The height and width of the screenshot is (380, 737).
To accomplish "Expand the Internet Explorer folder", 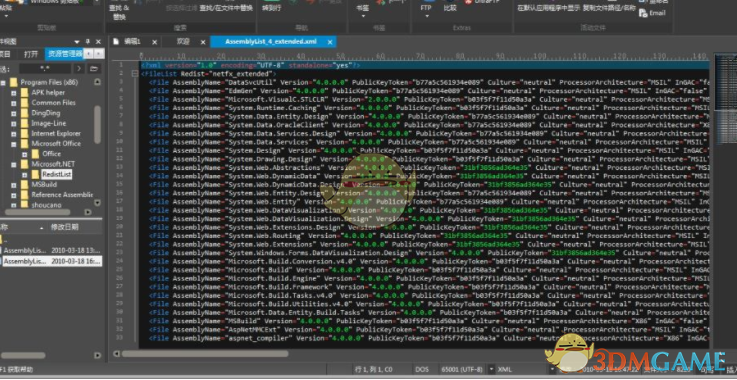I will pos(14,134).
